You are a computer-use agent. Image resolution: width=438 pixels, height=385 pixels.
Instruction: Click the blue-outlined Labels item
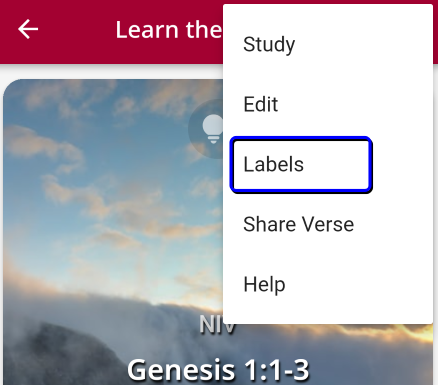tap(301, 165)
